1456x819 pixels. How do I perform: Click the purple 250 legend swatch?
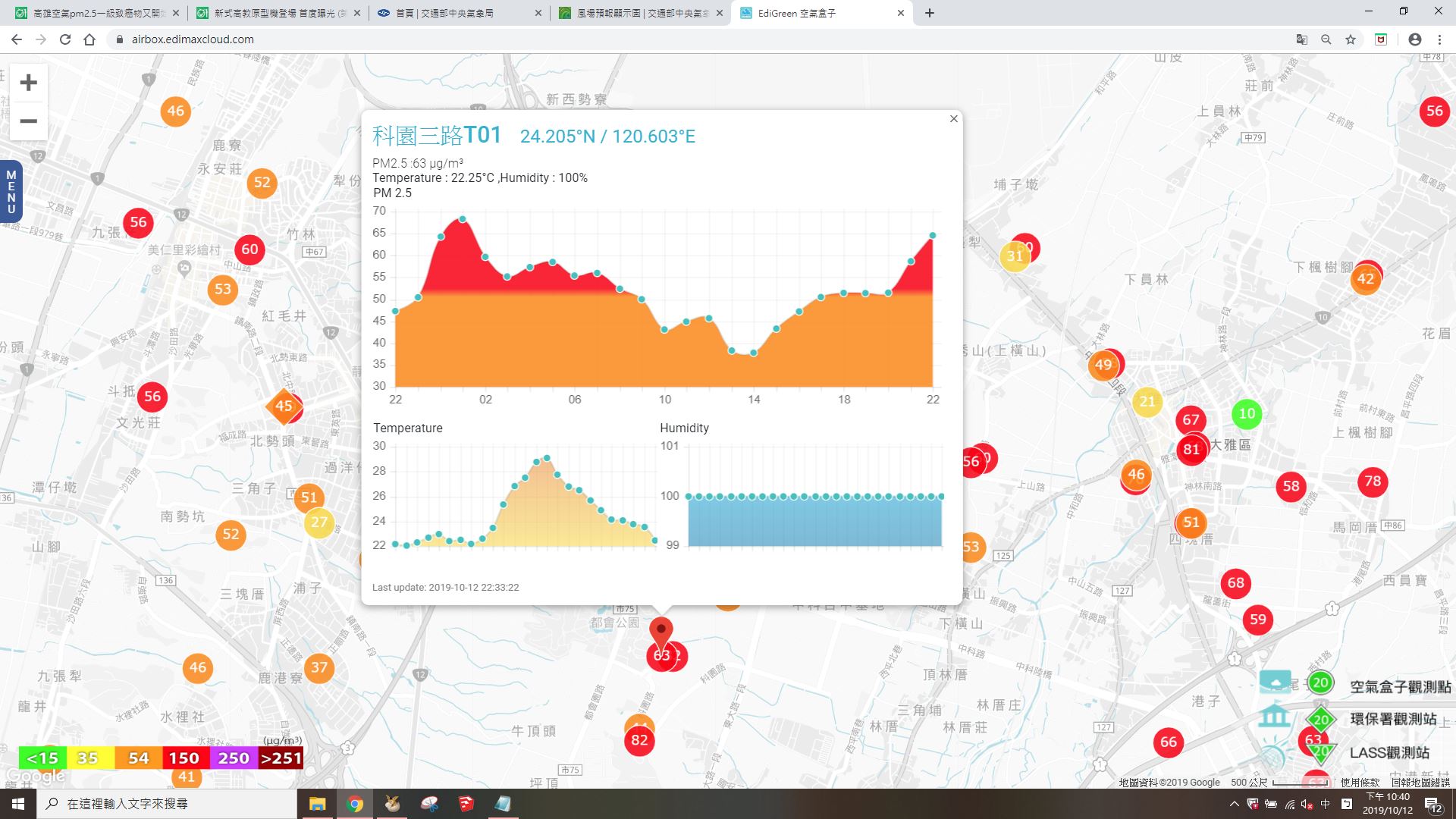coord(234,758)
